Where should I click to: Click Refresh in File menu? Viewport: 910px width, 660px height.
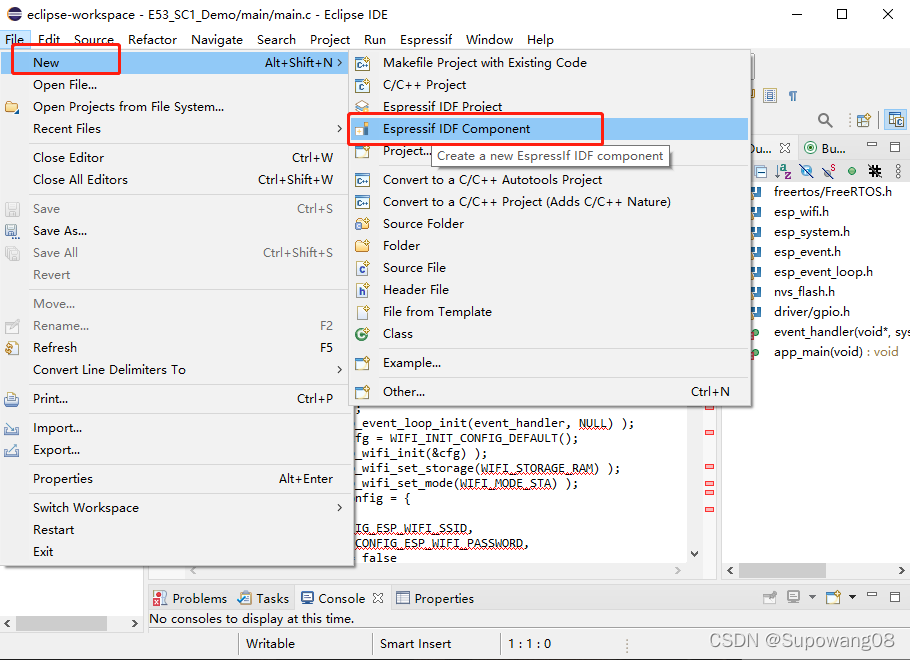pos(175,348)
